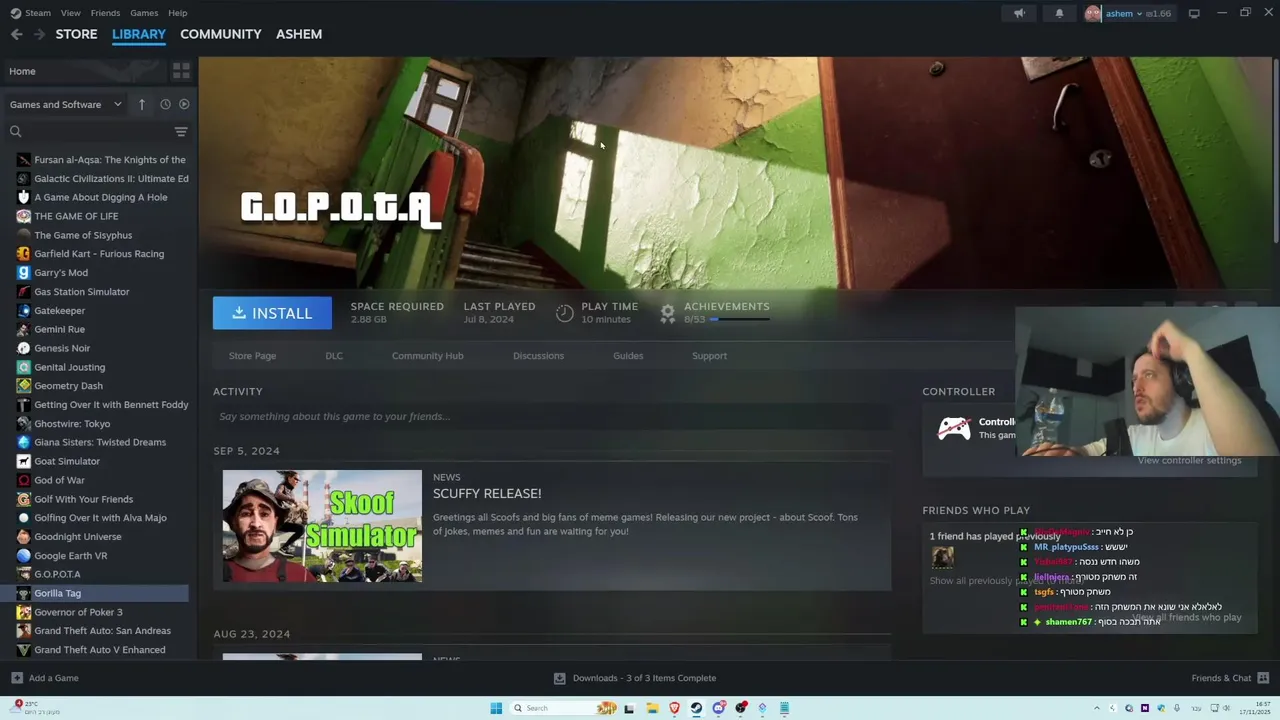Click the page scrollbar at right edge
The height and width of the screenshot is (720, 1280).
coord(1275,150)
